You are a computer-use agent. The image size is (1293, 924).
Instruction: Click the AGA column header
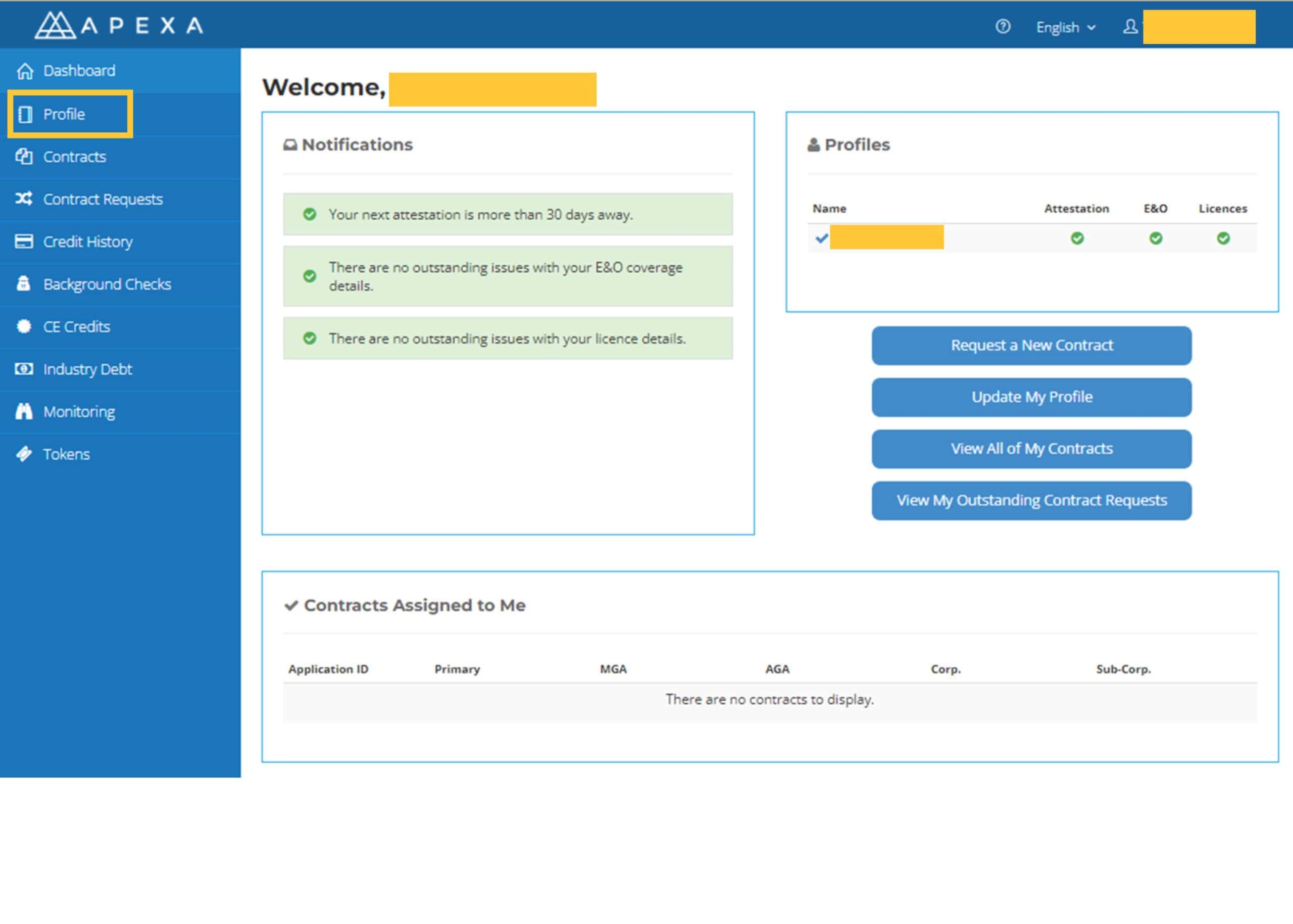coord(777,669)
